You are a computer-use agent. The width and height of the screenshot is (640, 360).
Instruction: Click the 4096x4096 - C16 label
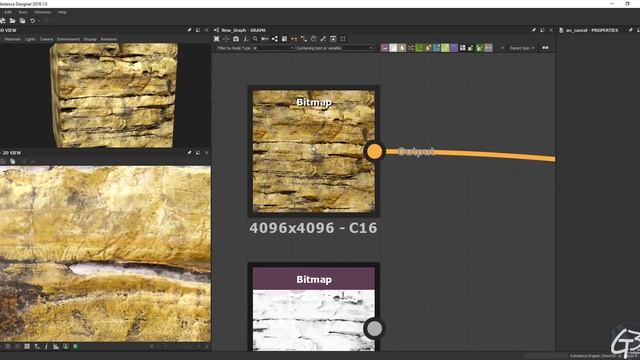coord(313,228)
